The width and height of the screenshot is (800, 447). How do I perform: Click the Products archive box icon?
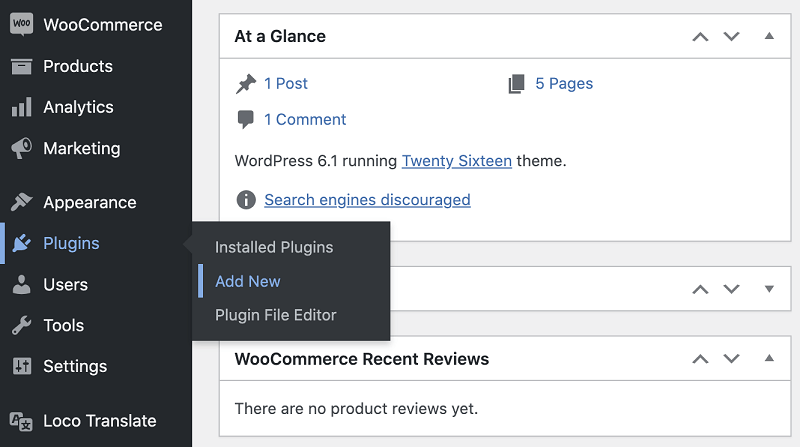point(21,66)
